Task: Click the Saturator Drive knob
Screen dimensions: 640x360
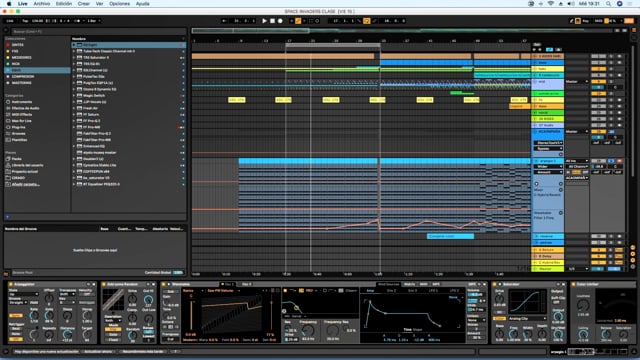Action: [500, 299]
